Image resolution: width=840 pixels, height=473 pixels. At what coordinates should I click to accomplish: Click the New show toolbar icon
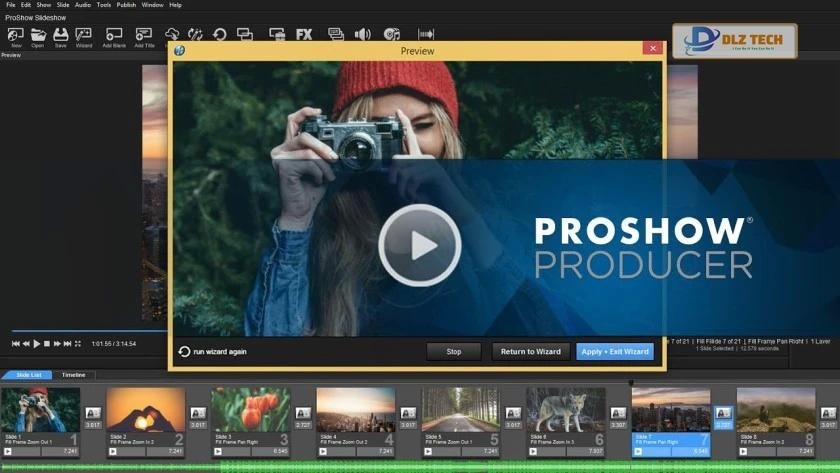[16, 35]
